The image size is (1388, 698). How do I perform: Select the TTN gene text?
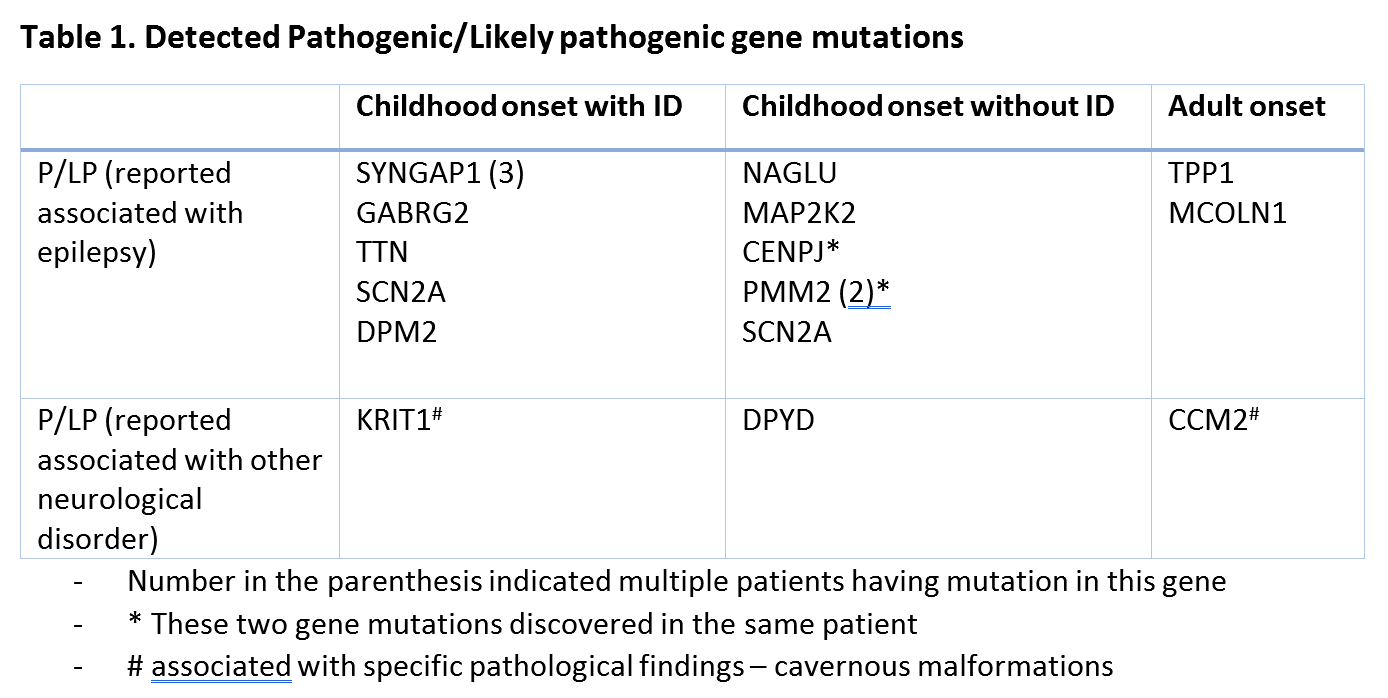[x=382, y=253]
